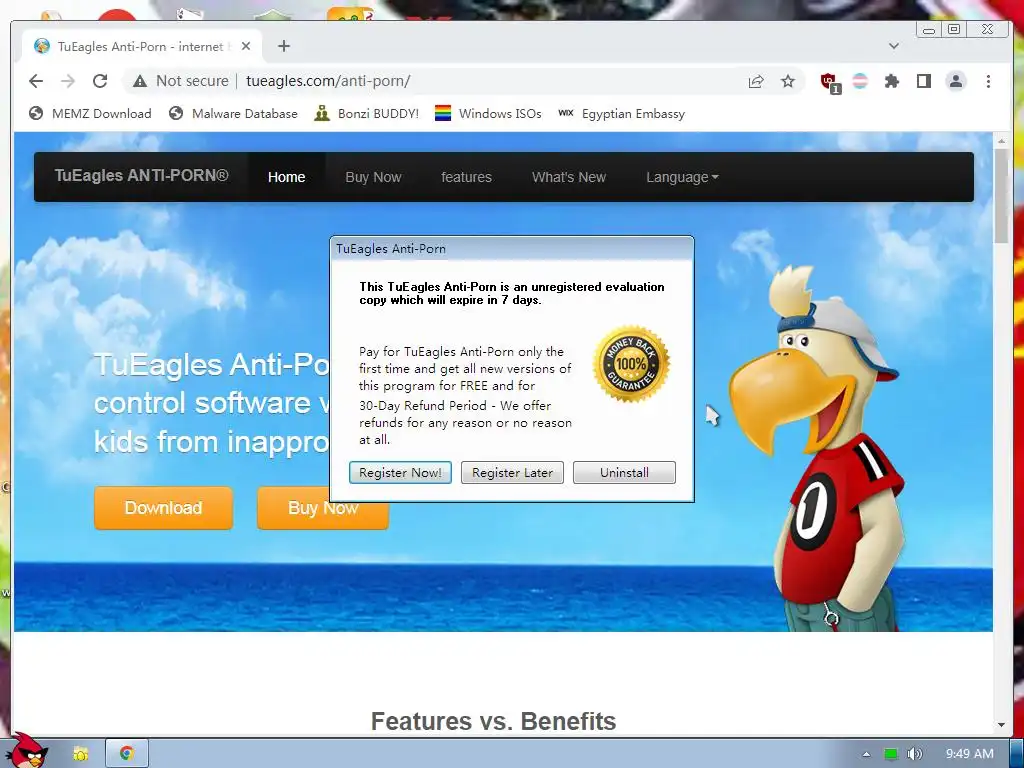Click the page scrollbar down arrow
This screenshot has height=768, width=1024.
click(x=1001, y=725)
